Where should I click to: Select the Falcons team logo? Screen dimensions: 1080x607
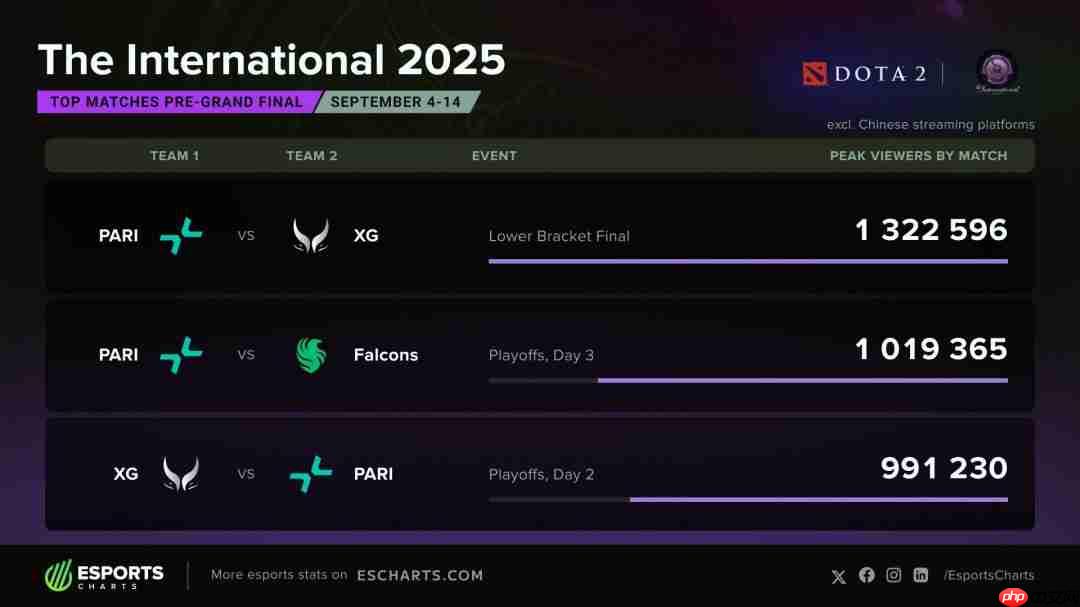tap(311, 355)
